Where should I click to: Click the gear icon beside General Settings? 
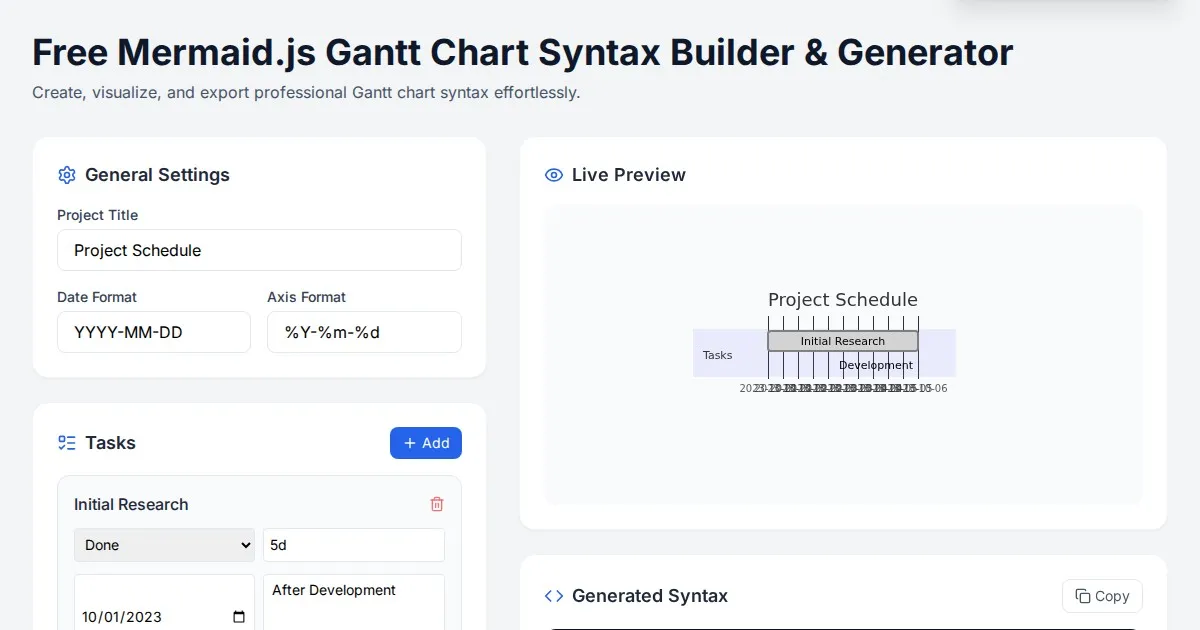click(67, 175)
